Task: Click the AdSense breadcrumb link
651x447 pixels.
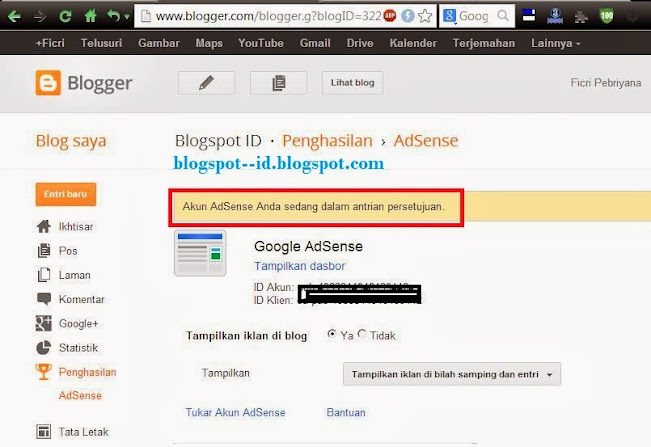Action: point(426,141)
